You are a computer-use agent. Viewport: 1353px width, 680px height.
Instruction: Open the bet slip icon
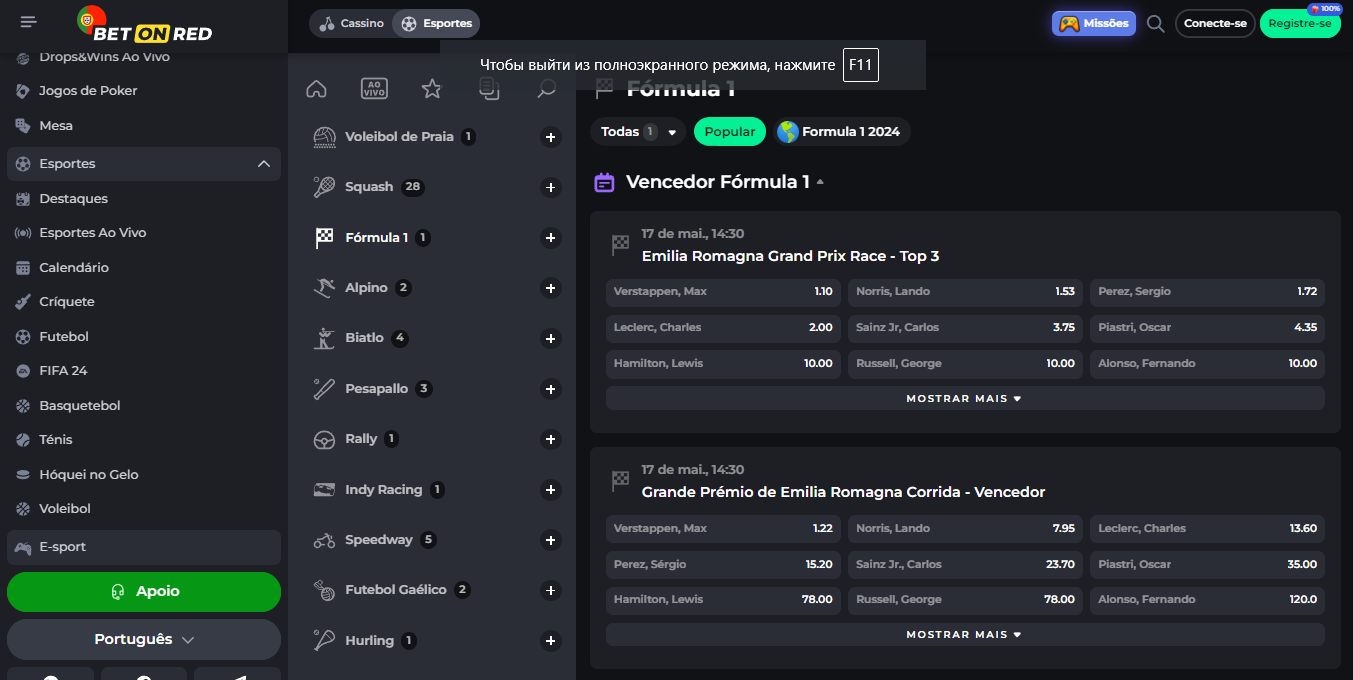489,89
